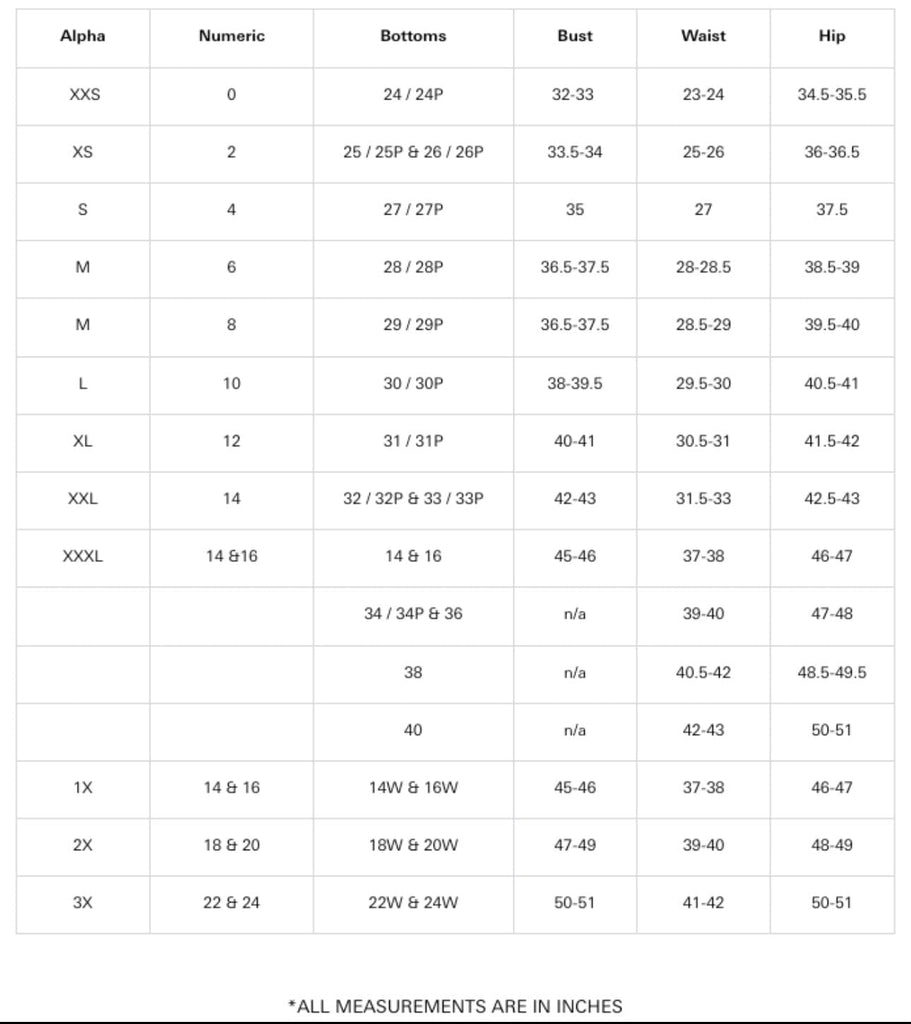Click the 25 / 25P & 26 / 26P cell
911x1024 pixels.
(x=413, y=153)
